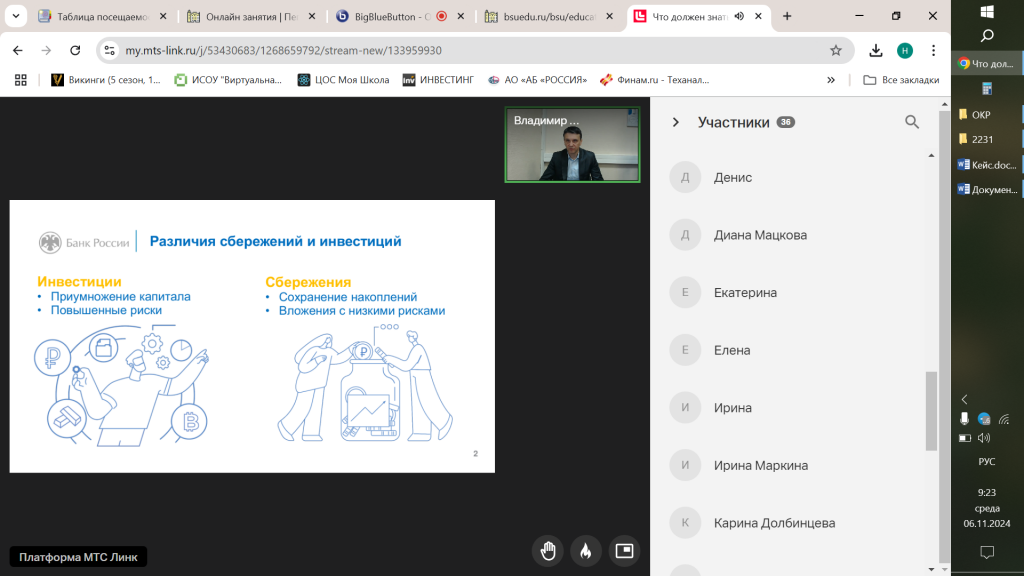This screenshot has height=576, width=1024.
Task: View site information icon in address bar
Action: (110, 50)
